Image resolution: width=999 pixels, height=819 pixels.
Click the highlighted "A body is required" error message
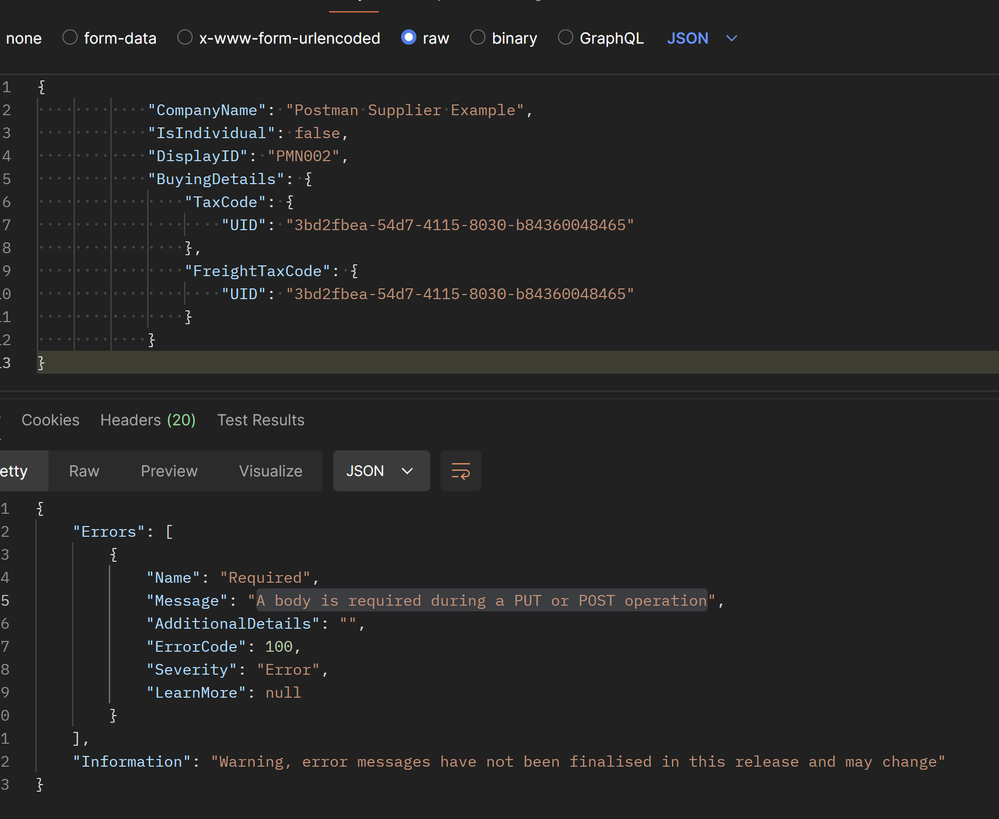481,601
